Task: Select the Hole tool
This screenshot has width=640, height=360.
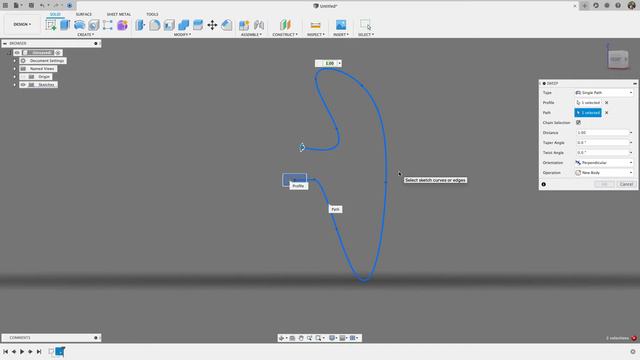Action: pos(93,25)
